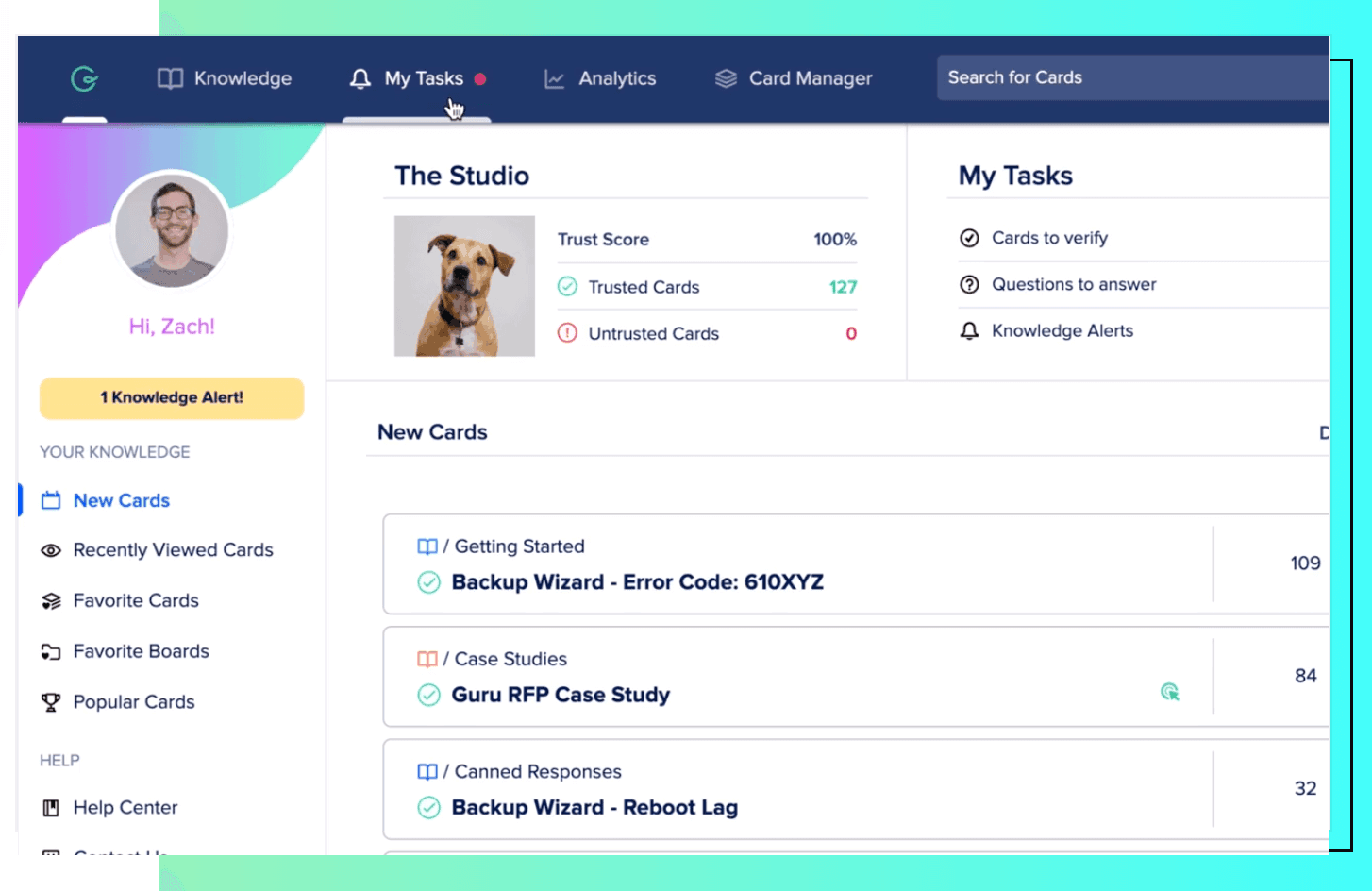The height and width of the screenshot is (891, 1372).
Task: Focus the Search for Cards field
Action: coord(1132,77)
